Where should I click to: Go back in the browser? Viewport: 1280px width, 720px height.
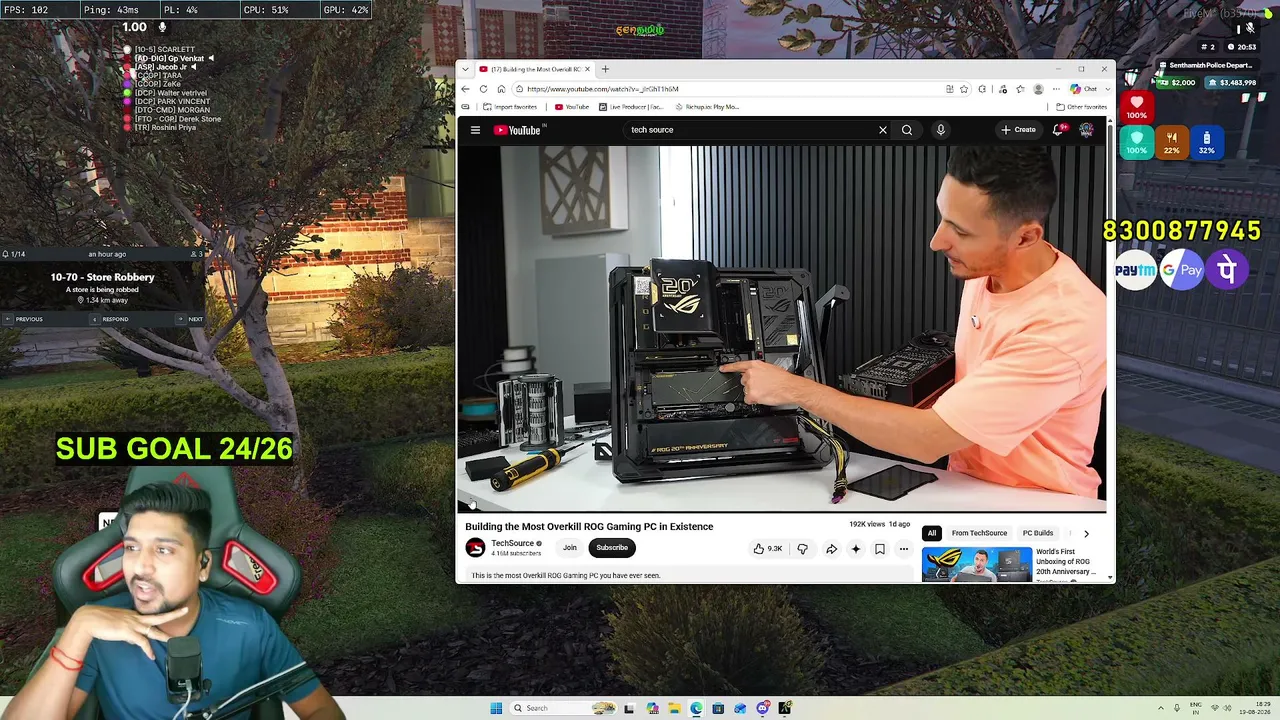[x=465, y=89]
